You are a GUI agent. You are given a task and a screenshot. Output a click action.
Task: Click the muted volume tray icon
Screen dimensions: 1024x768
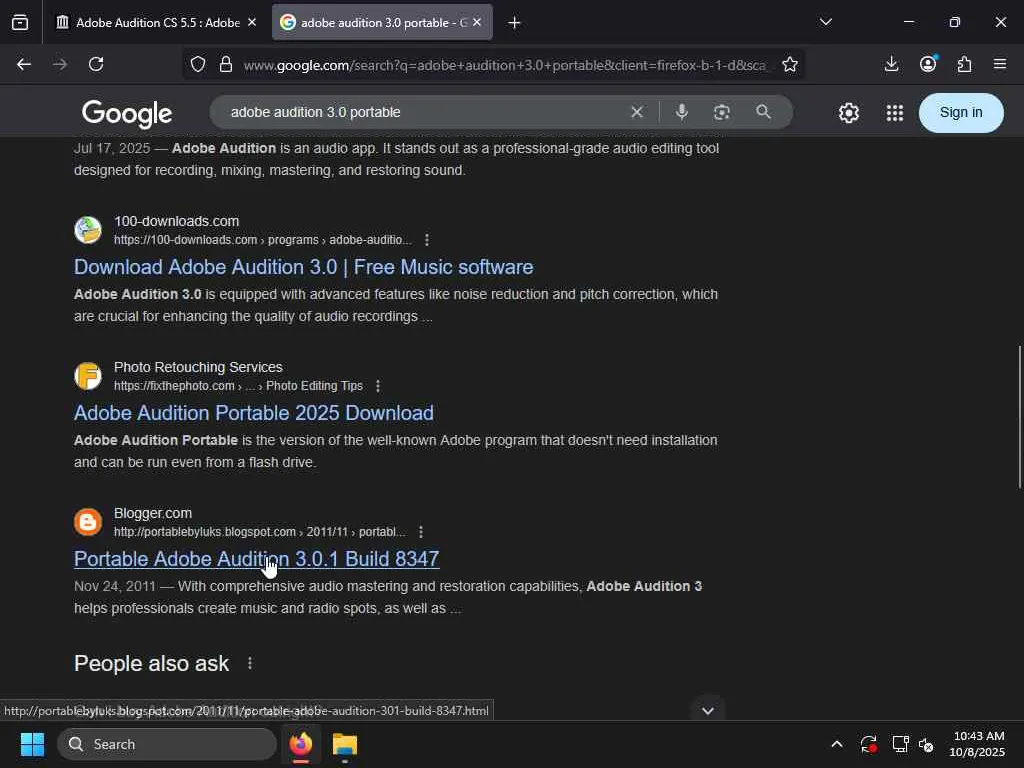click(926, 744)
